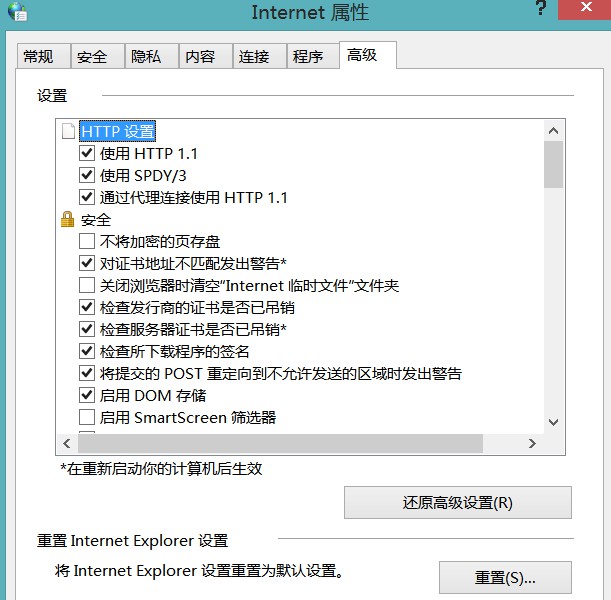Screen dimensions: 611x600
Task: Click 还原高级设置(R) button
Action: point(458,503)
